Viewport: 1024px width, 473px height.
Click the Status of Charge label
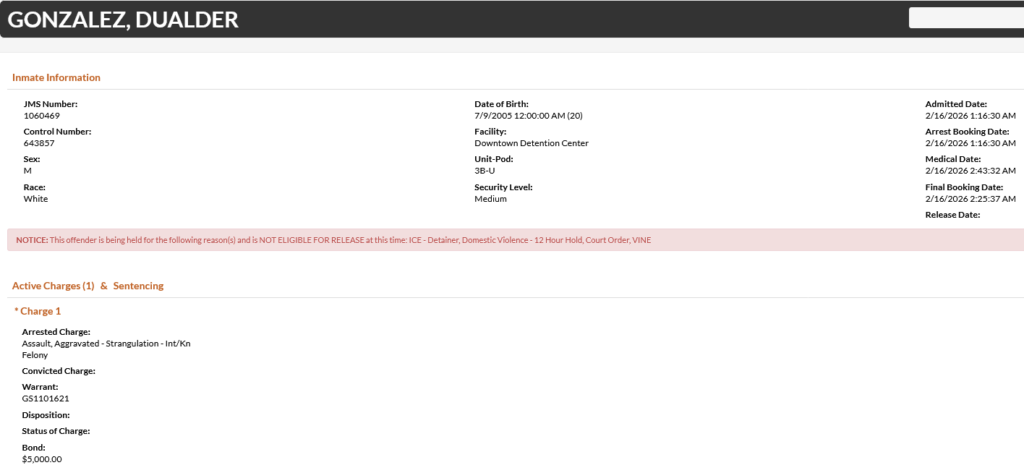(56, 431)
